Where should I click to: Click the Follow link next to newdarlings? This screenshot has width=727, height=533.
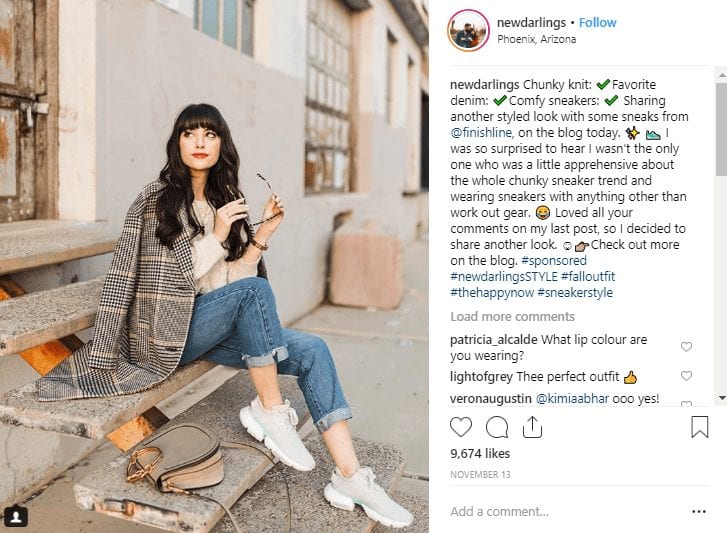coord(598,22)
